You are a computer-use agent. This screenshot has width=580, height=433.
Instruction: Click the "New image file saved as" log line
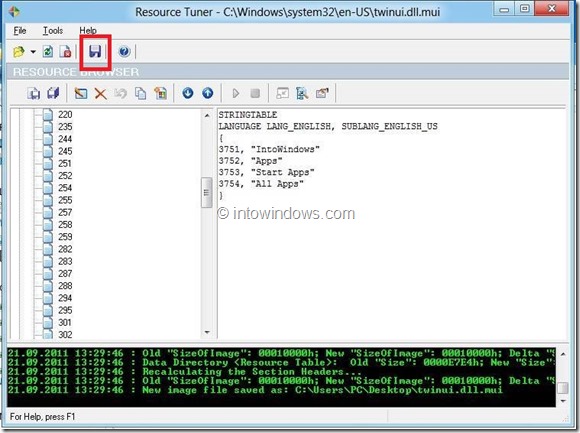pos(255,390)
